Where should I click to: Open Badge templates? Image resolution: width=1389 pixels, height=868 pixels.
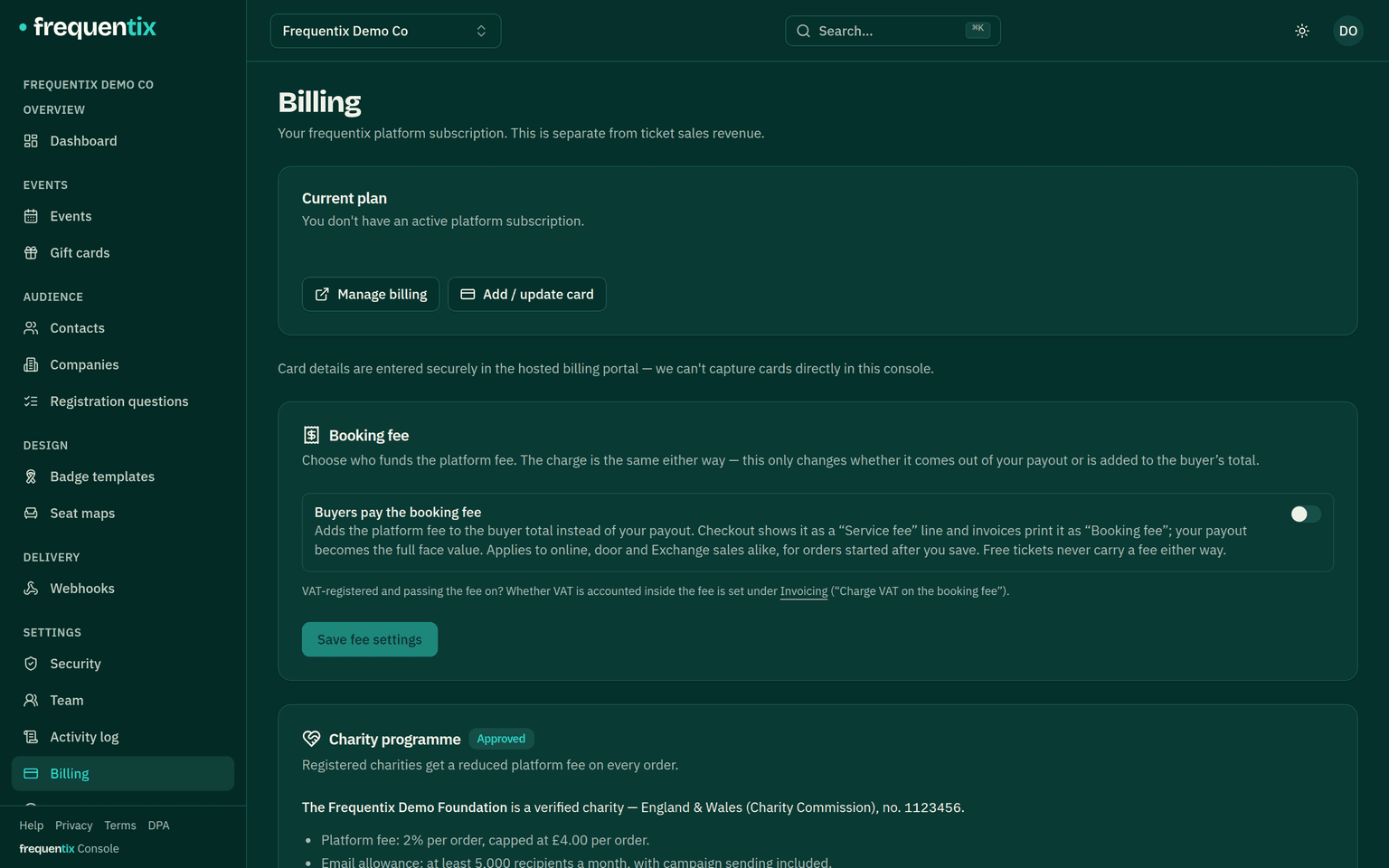coord(123,476)
